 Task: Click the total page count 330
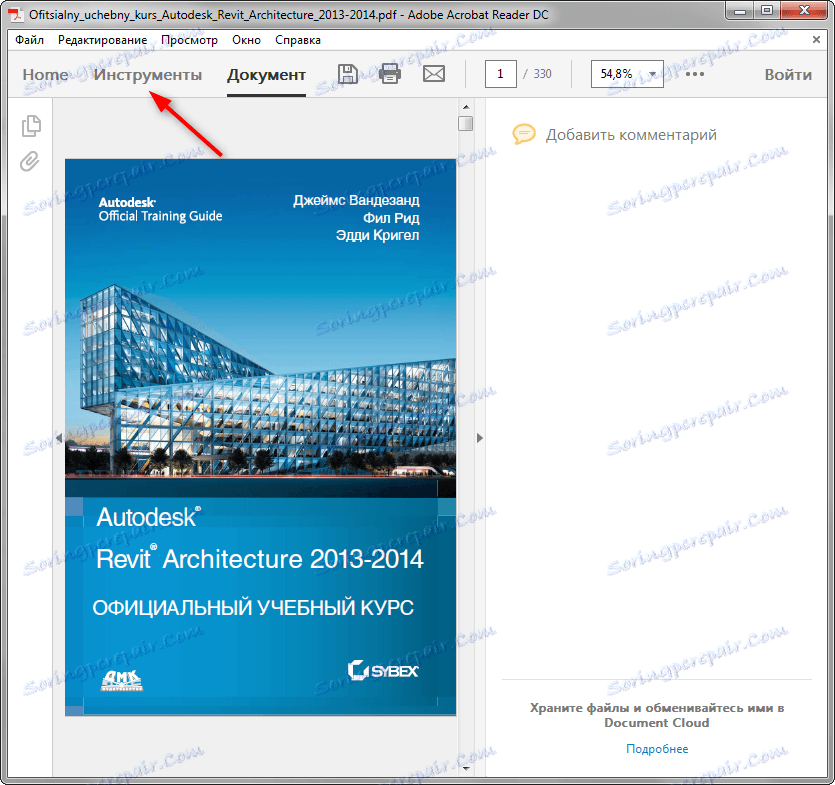click(542, 74)
